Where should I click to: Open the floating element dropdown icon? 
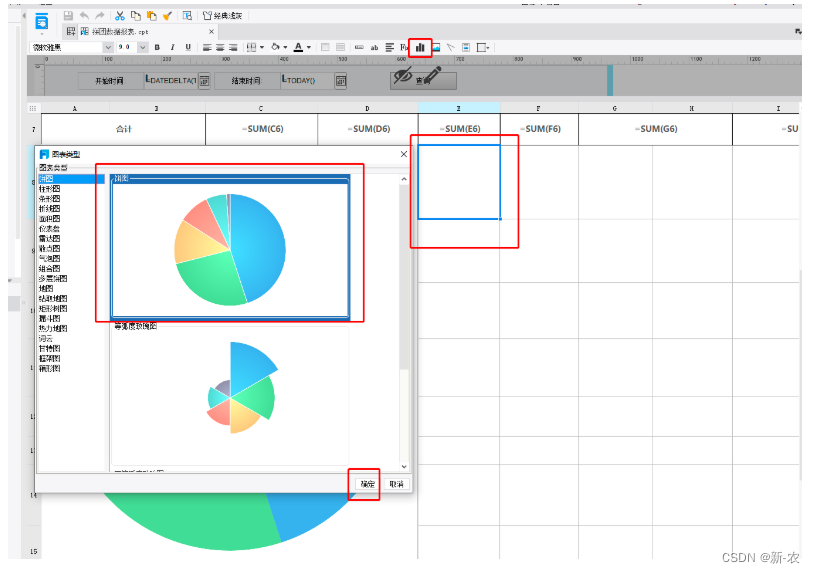pyautogui.click(x=483, y=47)
